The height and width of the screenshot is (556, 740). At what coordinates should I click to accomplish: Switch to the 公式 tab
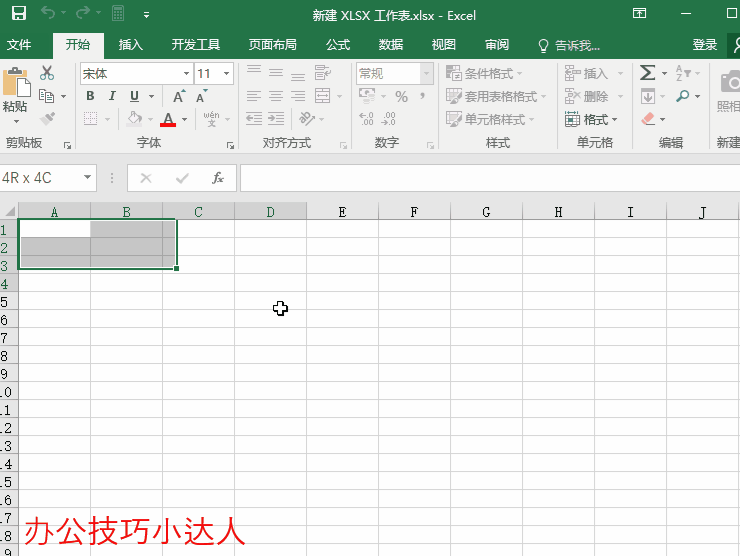point(338,45)
